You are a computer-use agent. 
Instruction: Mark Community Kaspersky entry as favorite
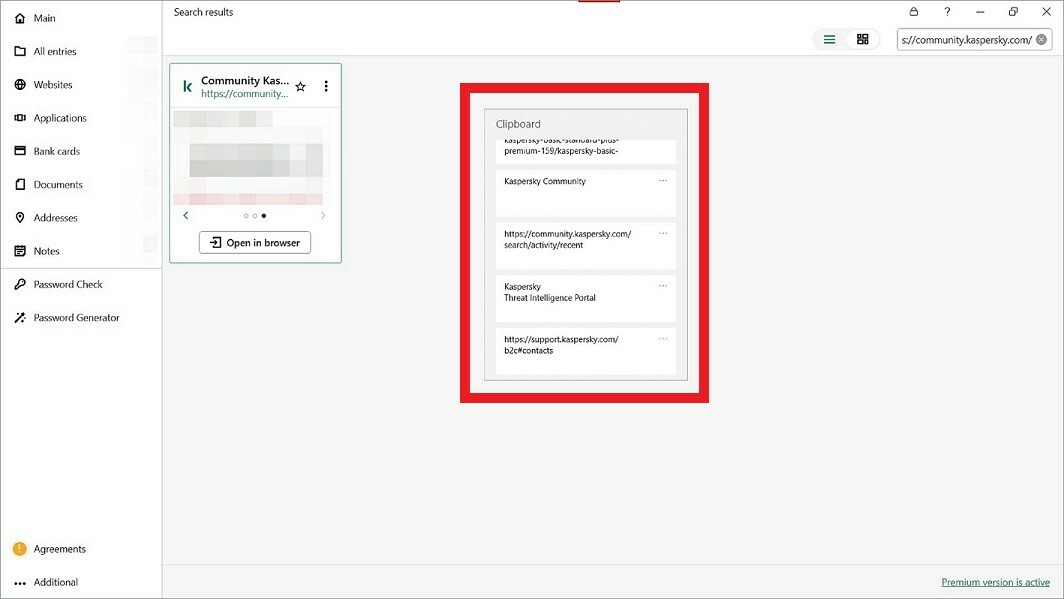click(x=301, y=87)
